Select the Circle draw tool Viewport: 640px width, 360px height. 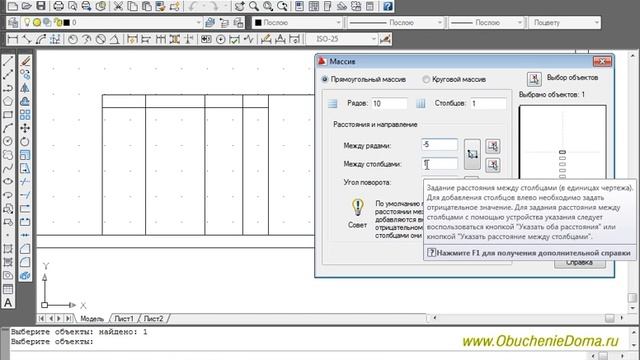pos(8,141)
